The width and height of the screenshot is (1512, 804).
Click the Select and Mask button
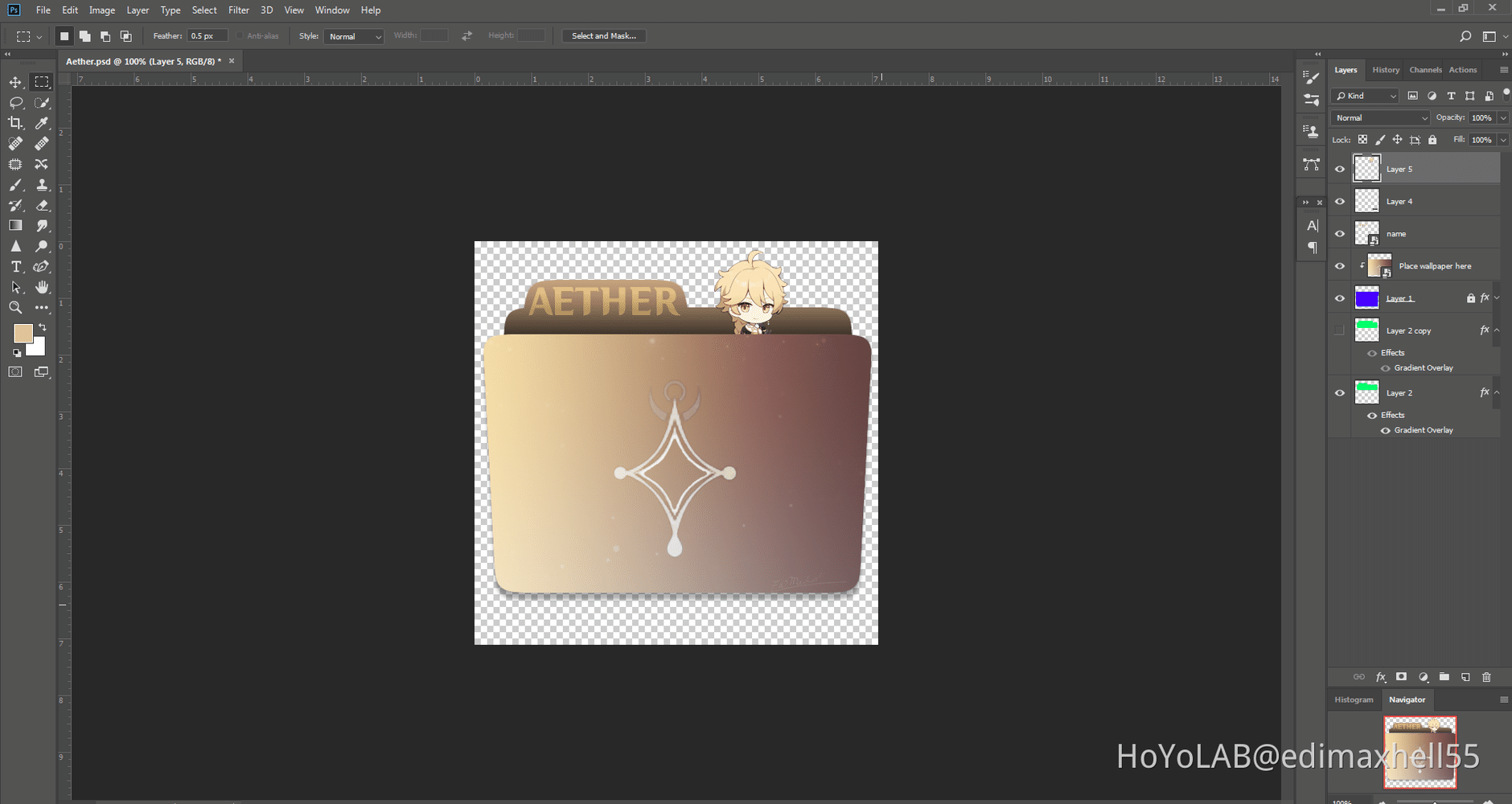(x=603, y=36)
